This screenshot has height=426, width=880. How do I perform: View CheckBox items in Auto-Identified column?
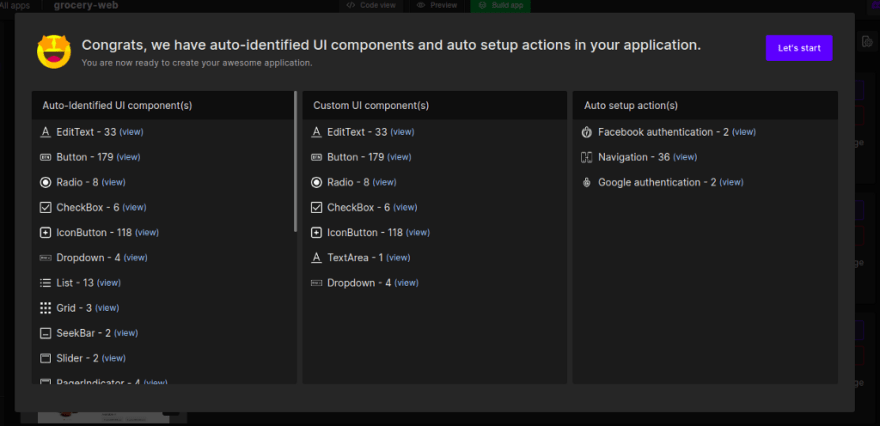click(135, 208)
